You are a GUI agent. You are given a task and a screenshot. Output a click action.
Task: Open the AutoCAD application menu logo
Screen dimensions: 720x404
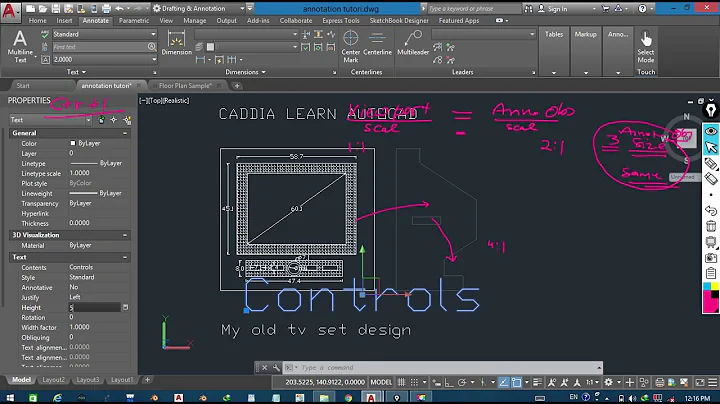[x=10, y=11]
